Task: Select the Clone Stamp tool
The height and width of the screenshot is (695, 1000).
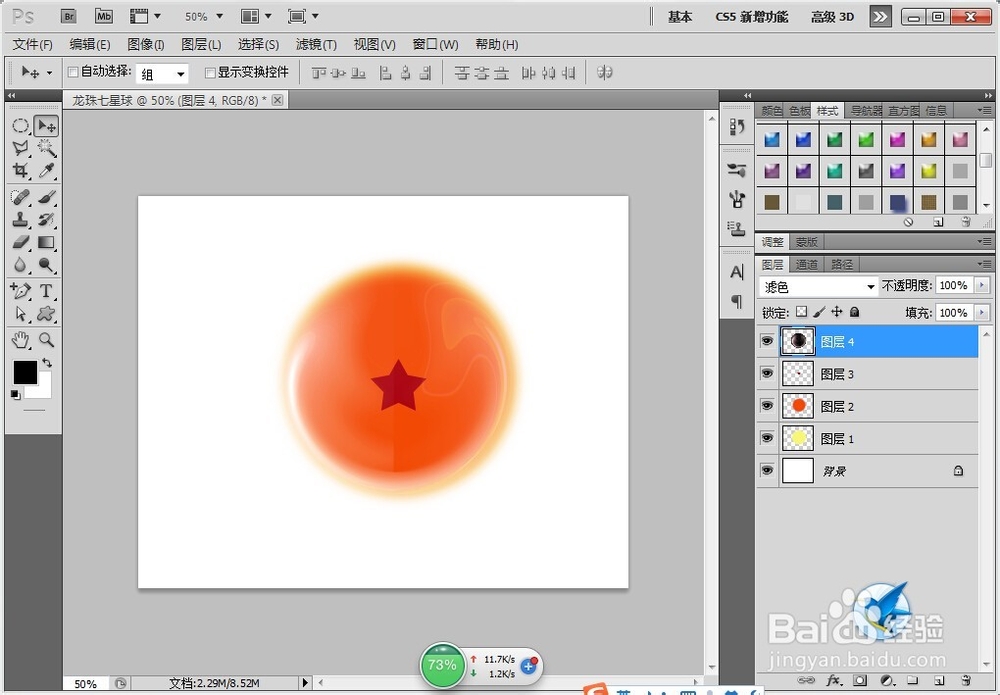Action: pos(20,219)
